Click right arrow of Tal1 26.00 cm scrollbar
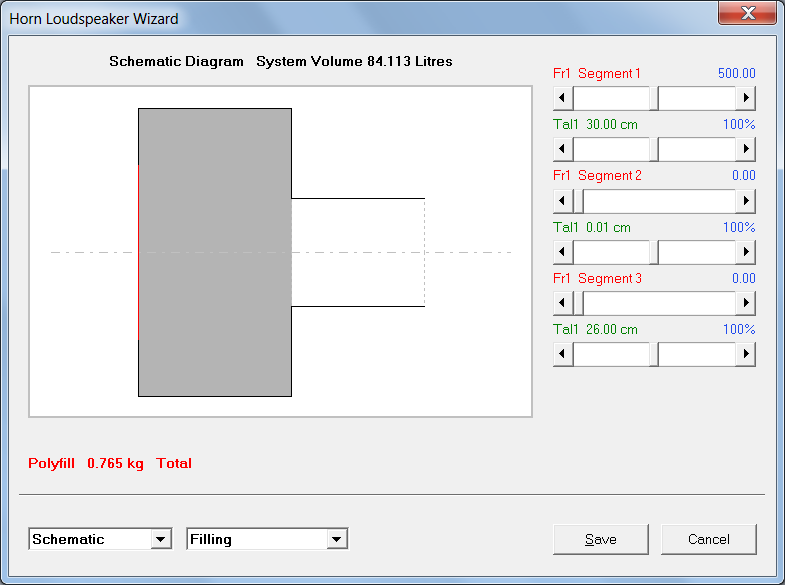Image resolution: width=785 pixels, height=585 pixels. [745, 354]
